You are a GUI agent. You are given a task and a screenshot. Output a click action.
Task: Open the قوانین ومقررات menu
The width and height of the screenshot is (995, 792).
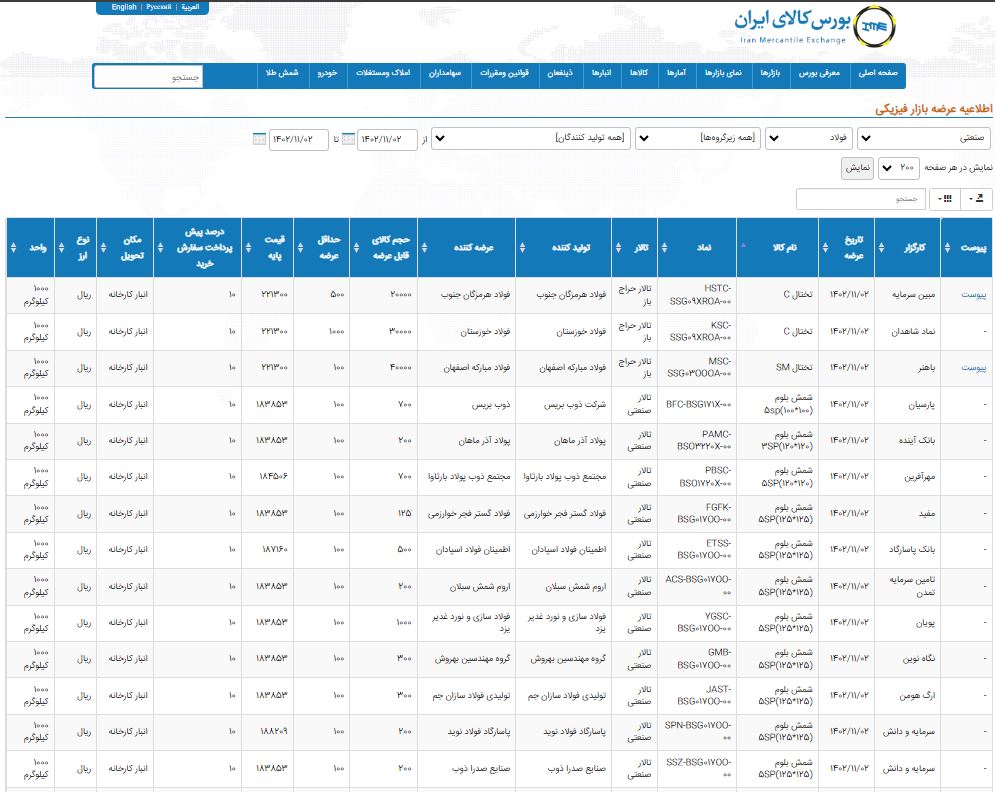point(504,73)
